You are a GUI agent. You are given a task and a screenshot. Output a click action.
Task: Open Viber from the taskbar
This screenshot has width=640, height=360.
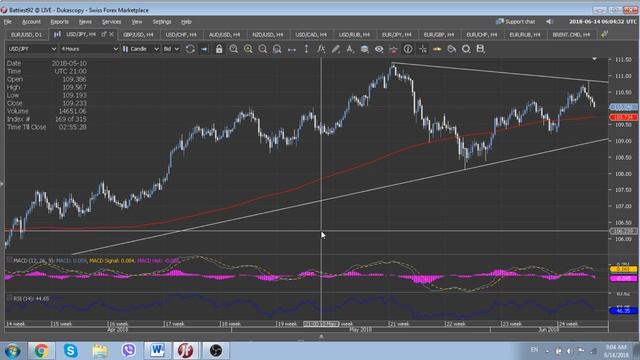coord(129,351)
